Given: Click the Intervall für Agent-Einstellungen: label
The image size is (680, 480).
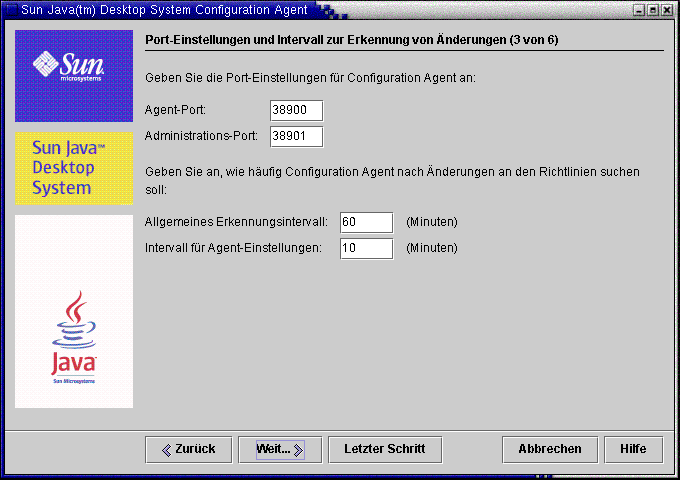Looking at the screenshot, I should click(x=233, y=248).
